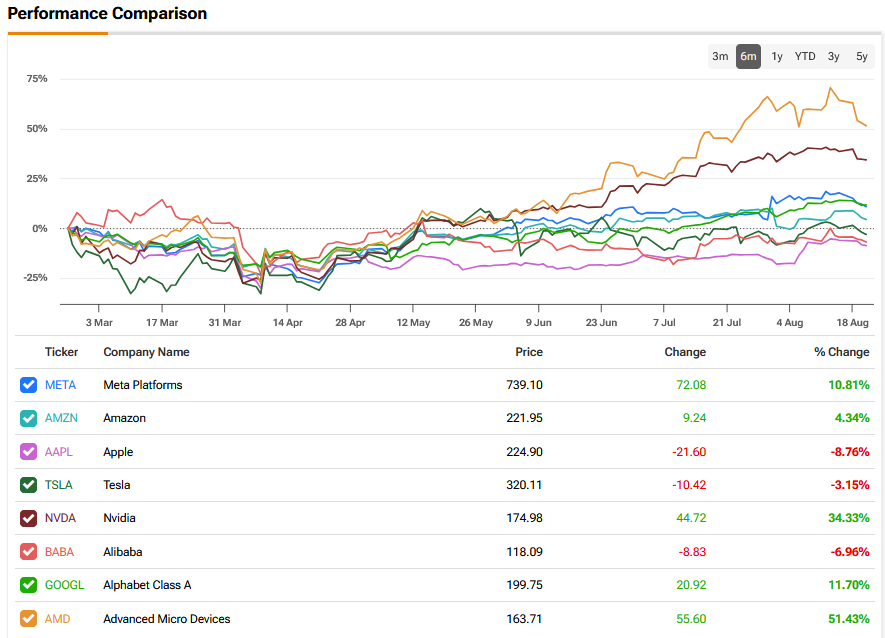Screen dimensions: 885x638
Task: Click the 75% y-axis label
Action: (x=37, y=78)
